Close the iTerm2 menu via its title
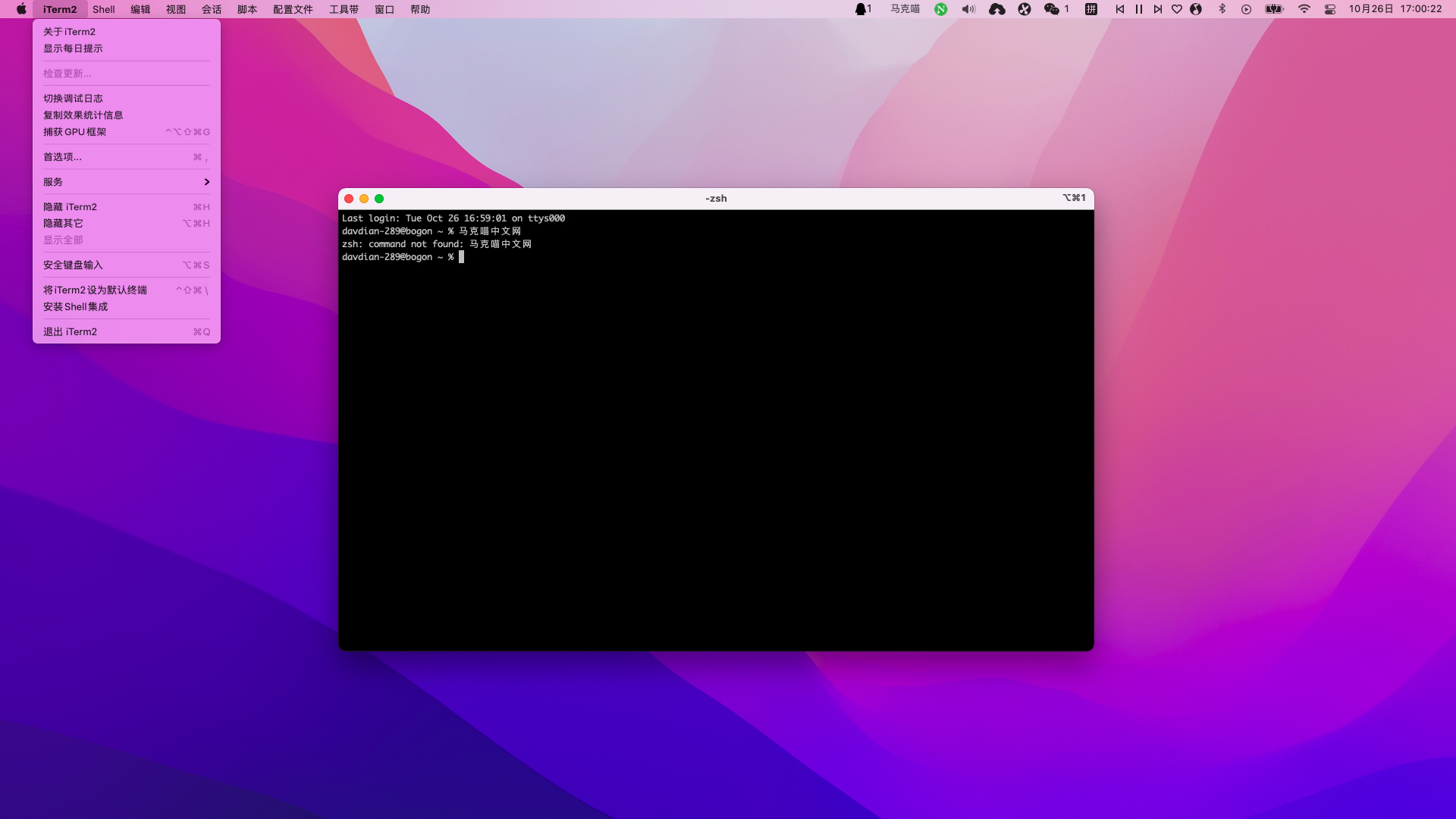This screenshot has width=1456, height=819. coord(60,9)
